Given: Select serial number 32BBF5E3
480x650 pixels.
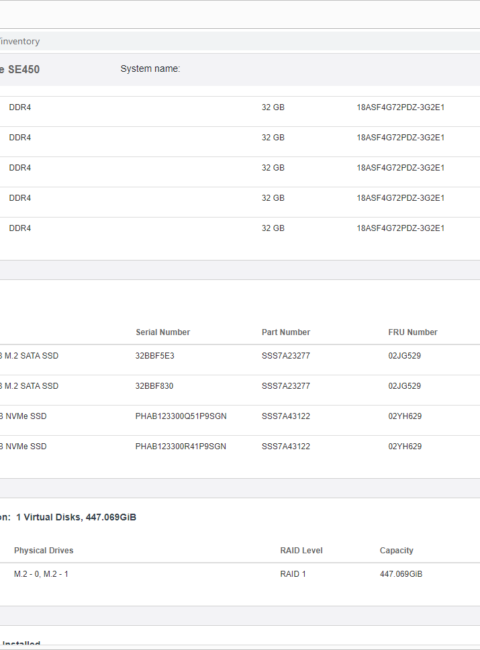Looking at the screenshot, I should [x=155, y=356].
